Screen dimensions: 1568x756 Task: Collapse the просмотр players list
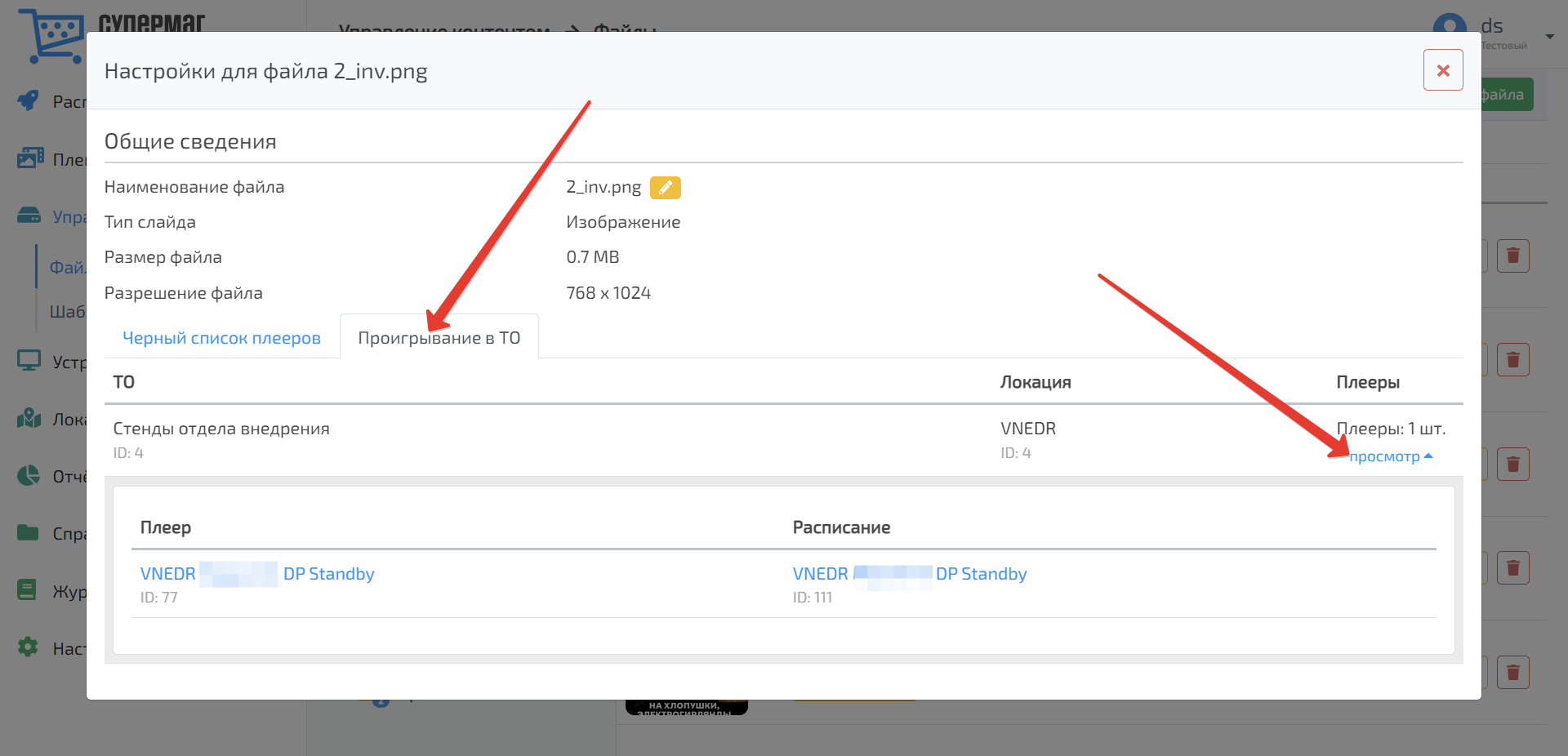point(1391,456)
